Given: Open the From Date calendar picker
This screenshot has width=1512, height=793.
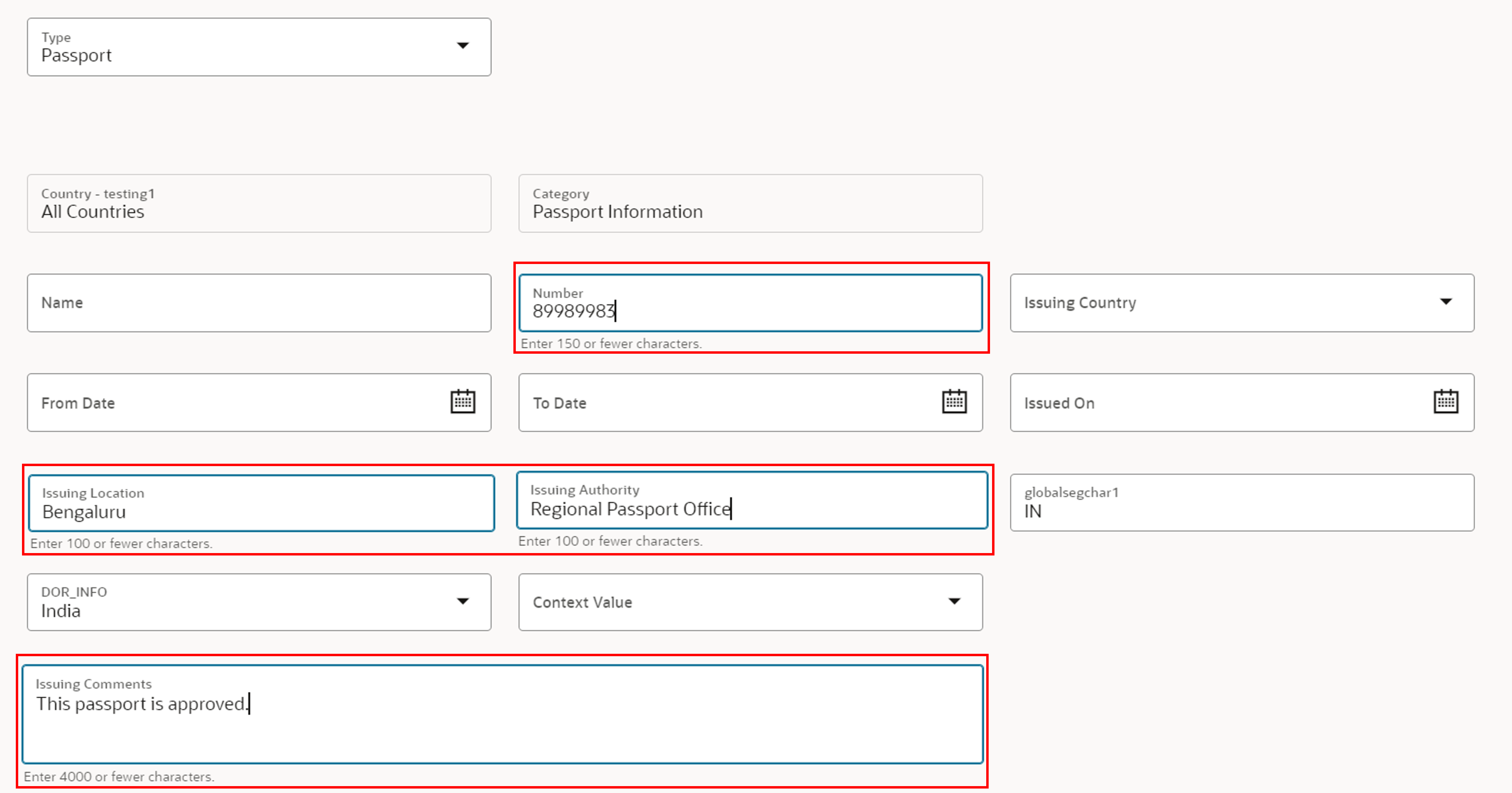Looking at the screenshot, I should click(463, 402).
